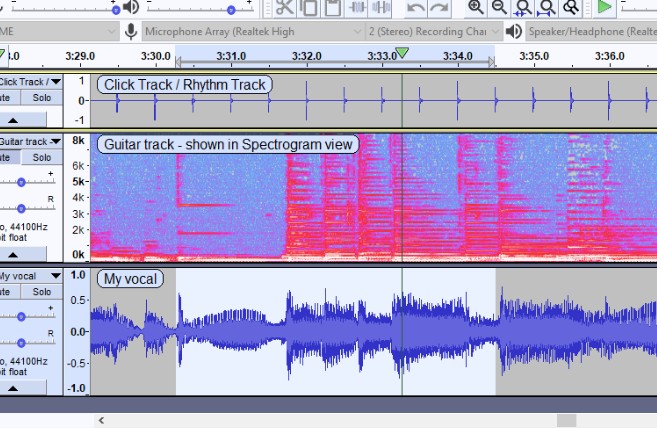Click the playback volume slider knob
The image size is (657, 428).
coord(231,10)
